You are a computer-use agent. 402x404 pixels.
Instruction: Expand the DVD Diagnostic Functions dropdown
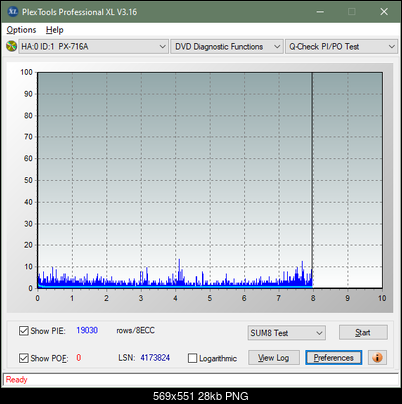[x=227, y=47]
